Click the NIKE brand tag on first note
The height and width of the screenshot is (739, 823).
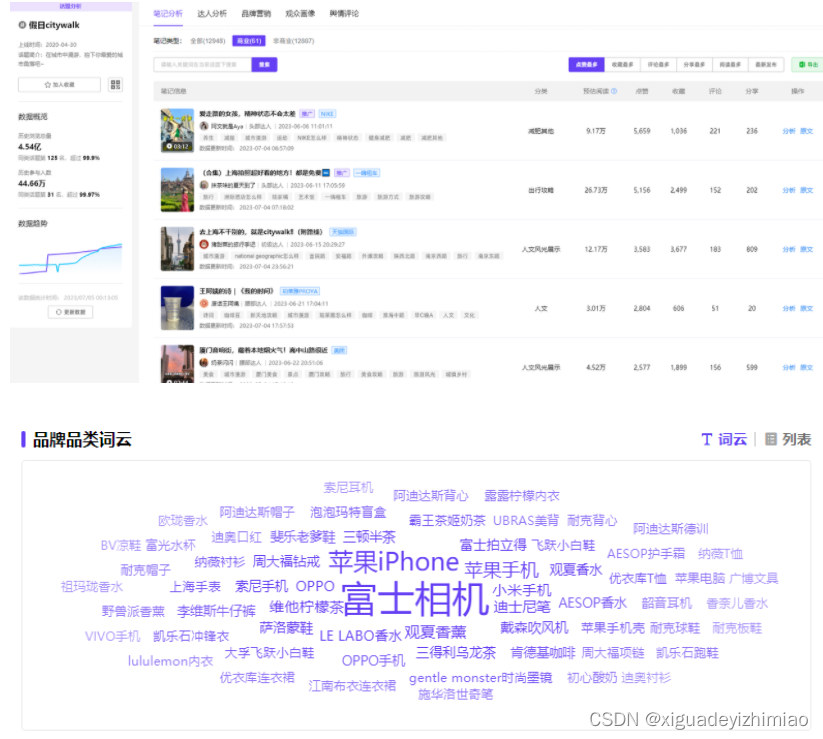click(x=327, y=114)
